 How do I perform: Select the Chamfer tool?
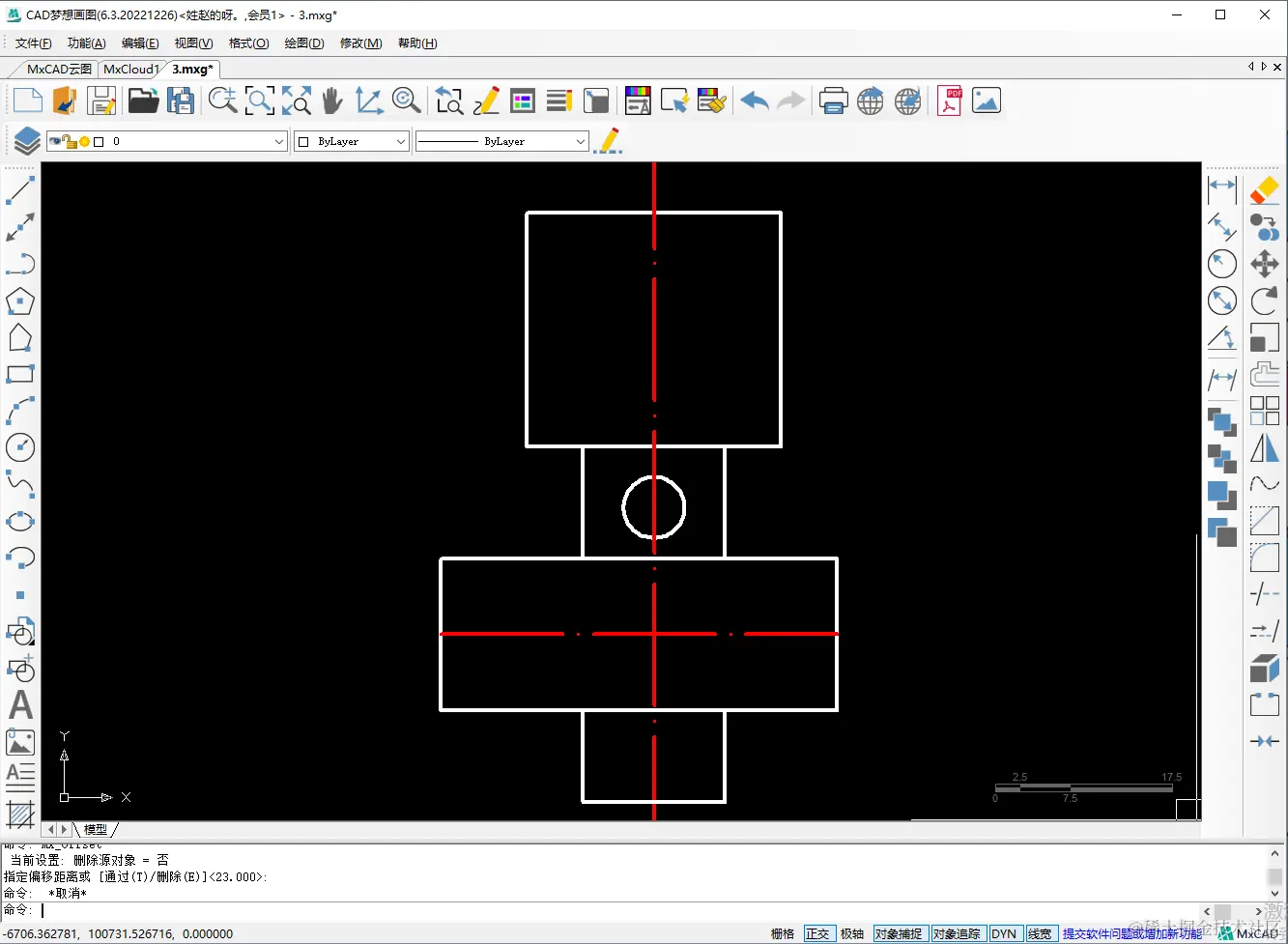pyautogui.click(x=1265, y=521)
